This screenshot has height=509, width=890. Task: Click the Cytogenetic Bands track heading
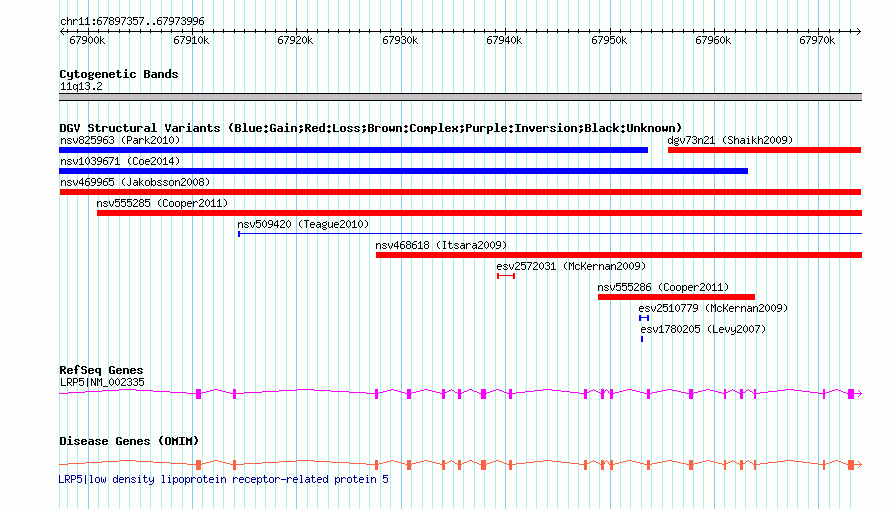point(119,74)
